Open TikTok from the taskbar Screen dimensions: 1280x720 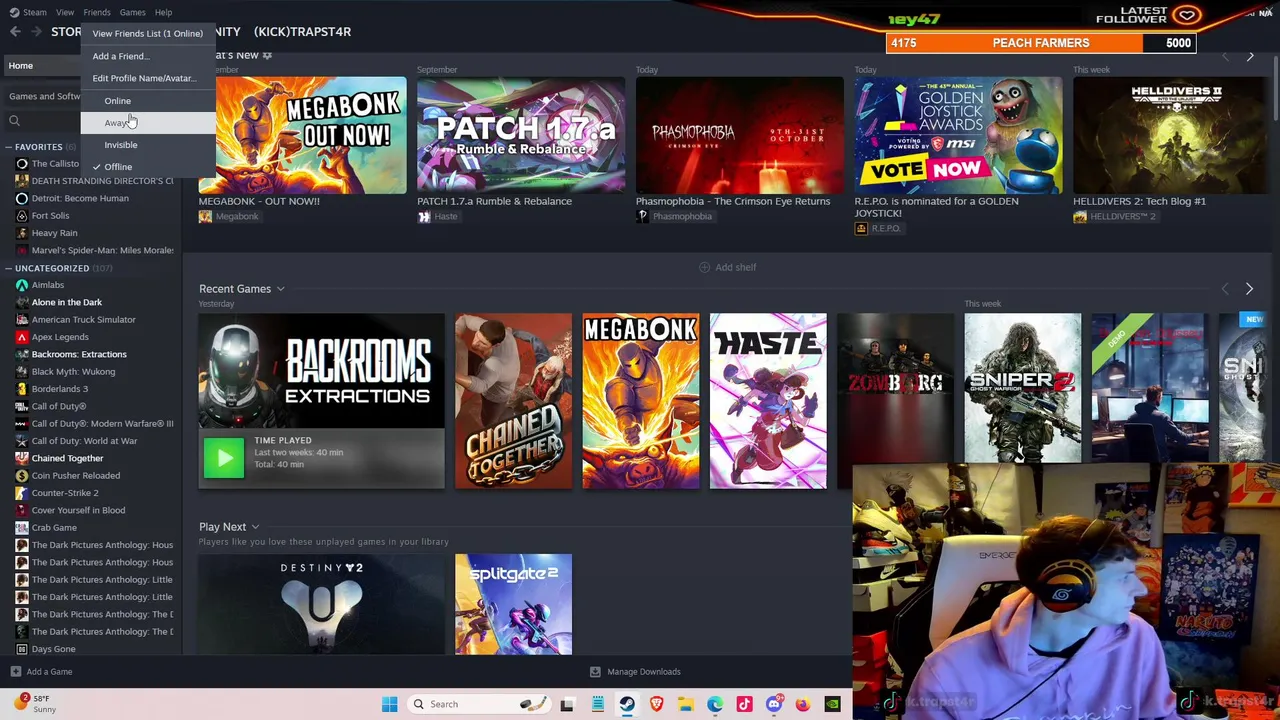744,704
